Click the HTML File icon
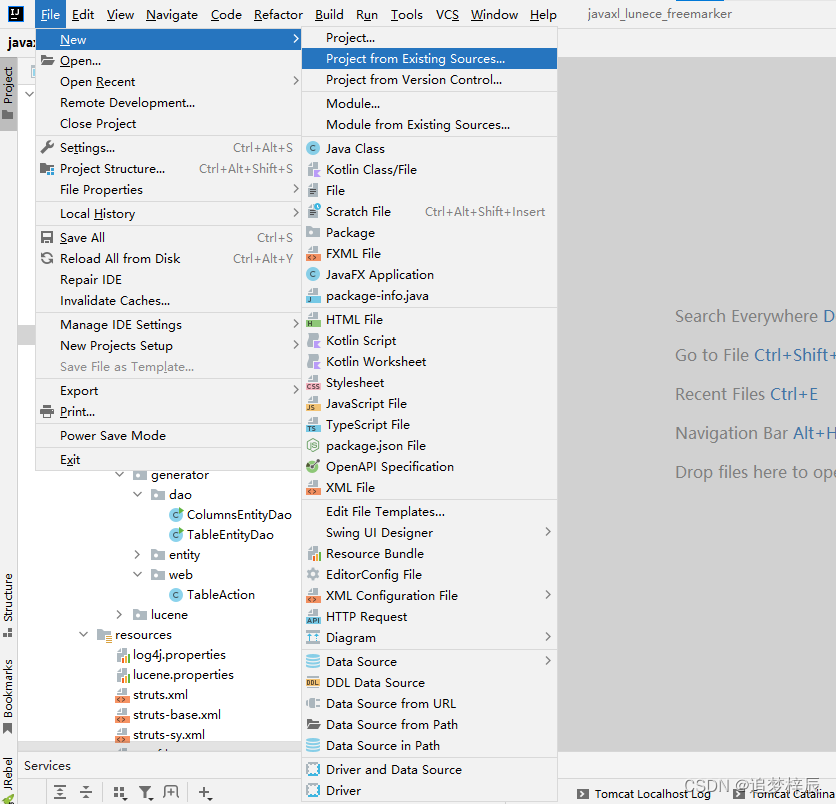This screenshot has width=836, height=804. 314,319
